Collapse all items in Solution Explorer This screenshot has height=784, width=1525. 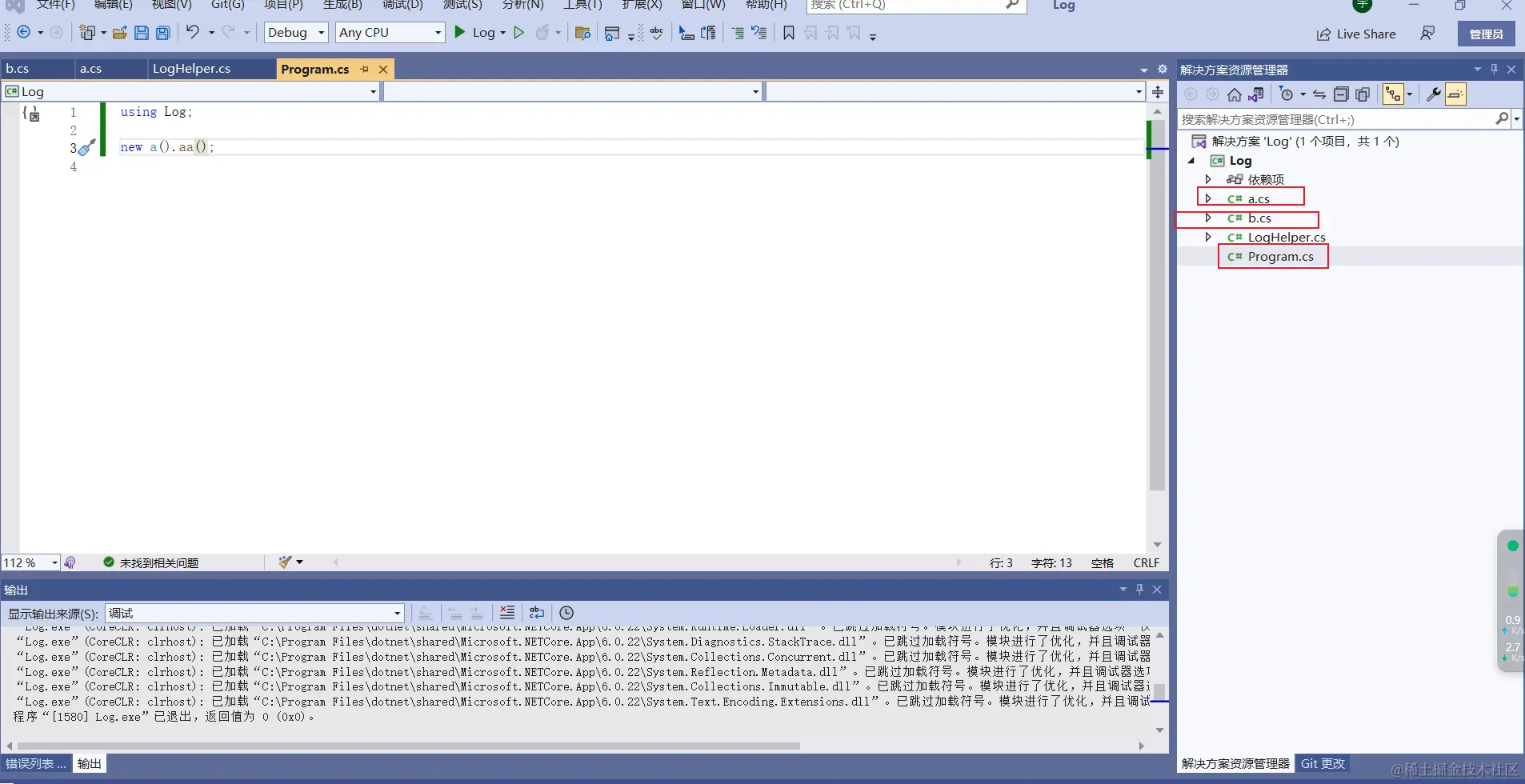1341,94
